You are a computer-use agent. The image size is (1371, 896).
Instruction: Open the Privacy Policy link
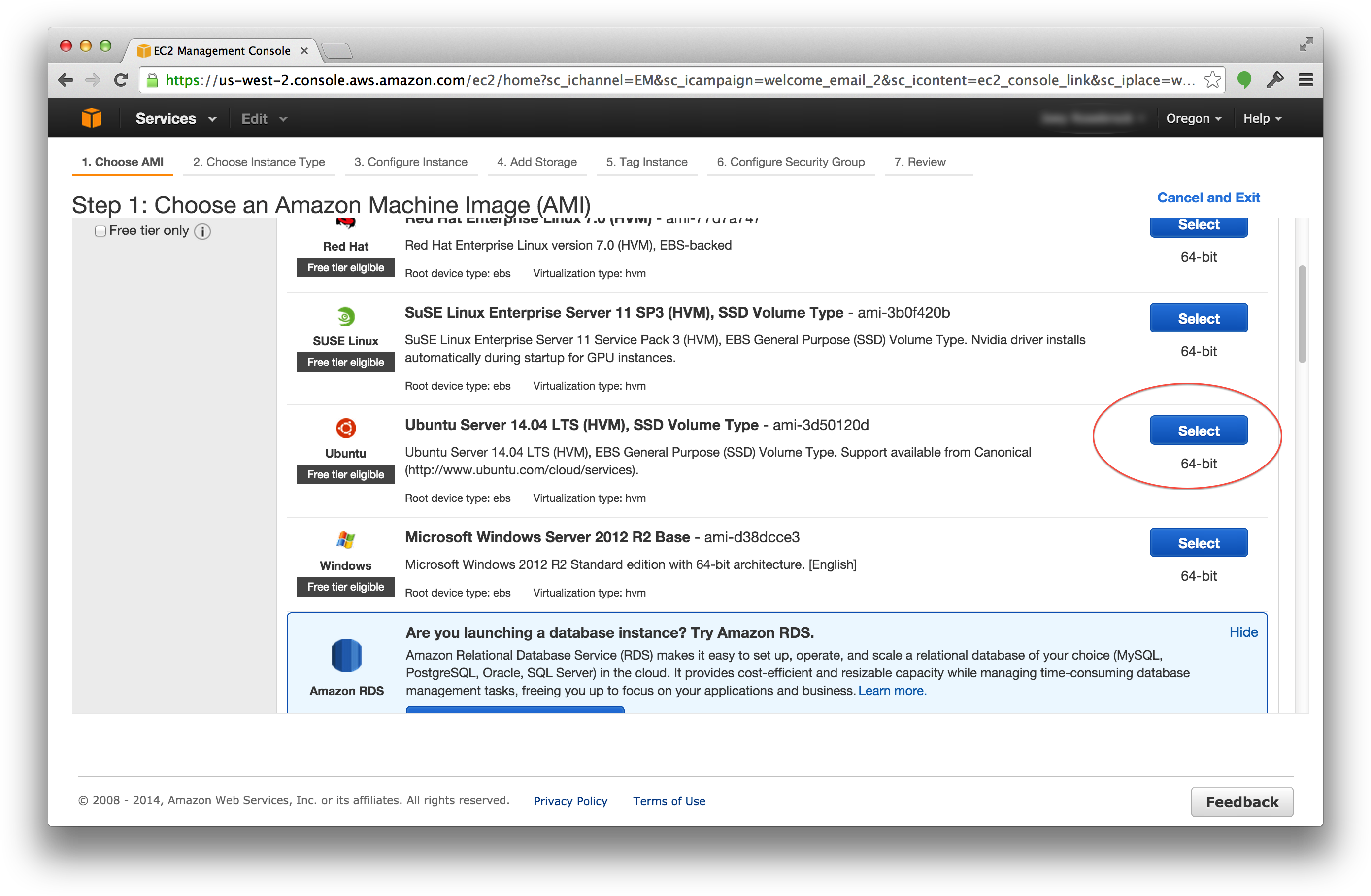(570, 801)
